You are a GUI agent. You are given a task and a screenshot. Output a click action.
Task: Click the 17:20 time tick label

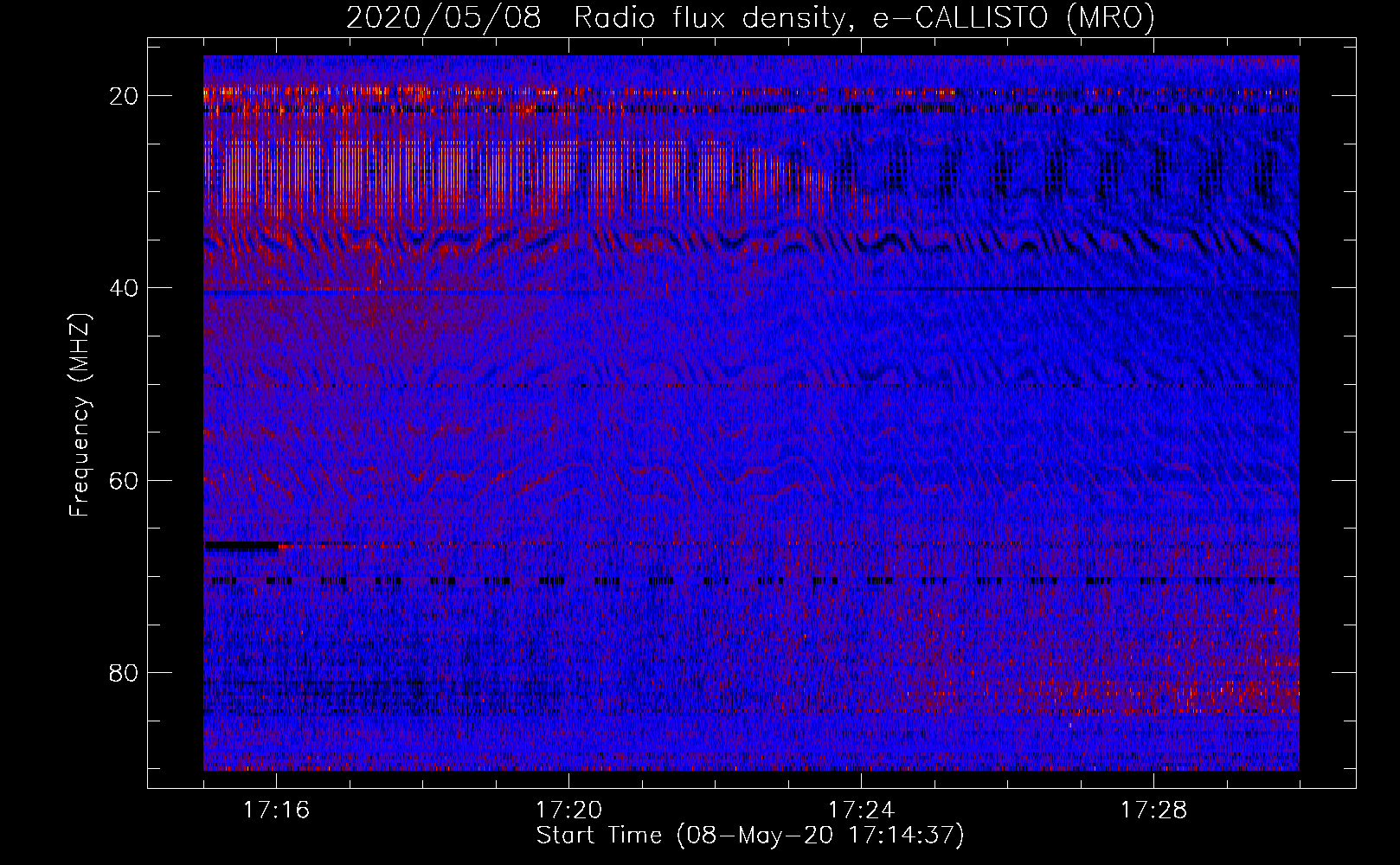tap(568, 811)
